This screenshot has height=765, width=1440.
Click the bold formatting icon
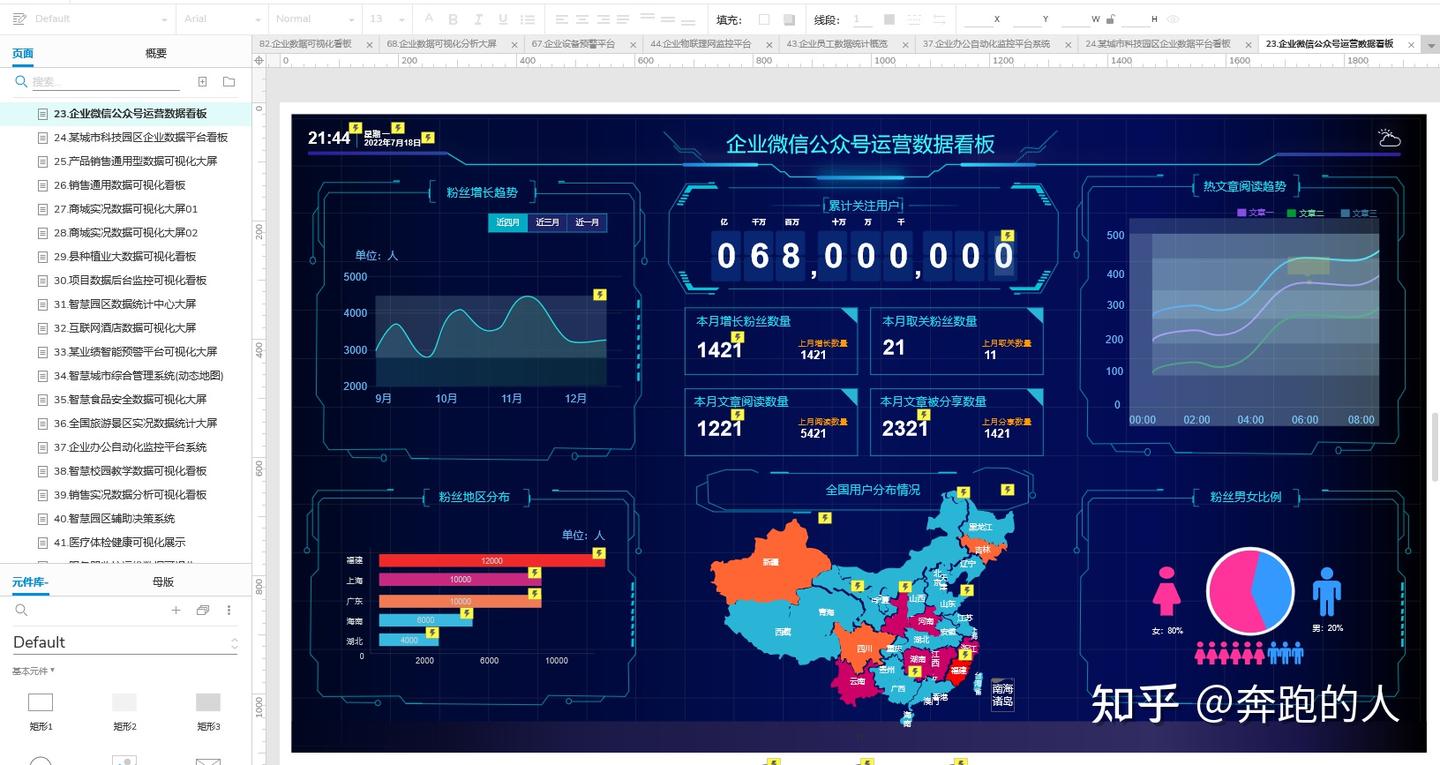(453, 19)
